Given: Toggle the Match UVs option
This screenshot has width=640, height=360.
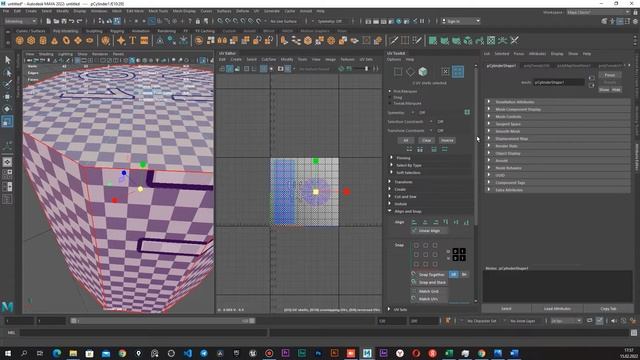Looking at the screenshot, I should pyautogui.click(x=429, y=299).
